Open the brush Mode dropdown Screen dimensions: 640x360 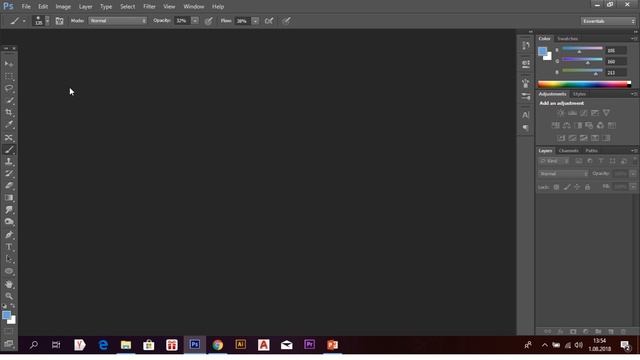click(118, 21)
